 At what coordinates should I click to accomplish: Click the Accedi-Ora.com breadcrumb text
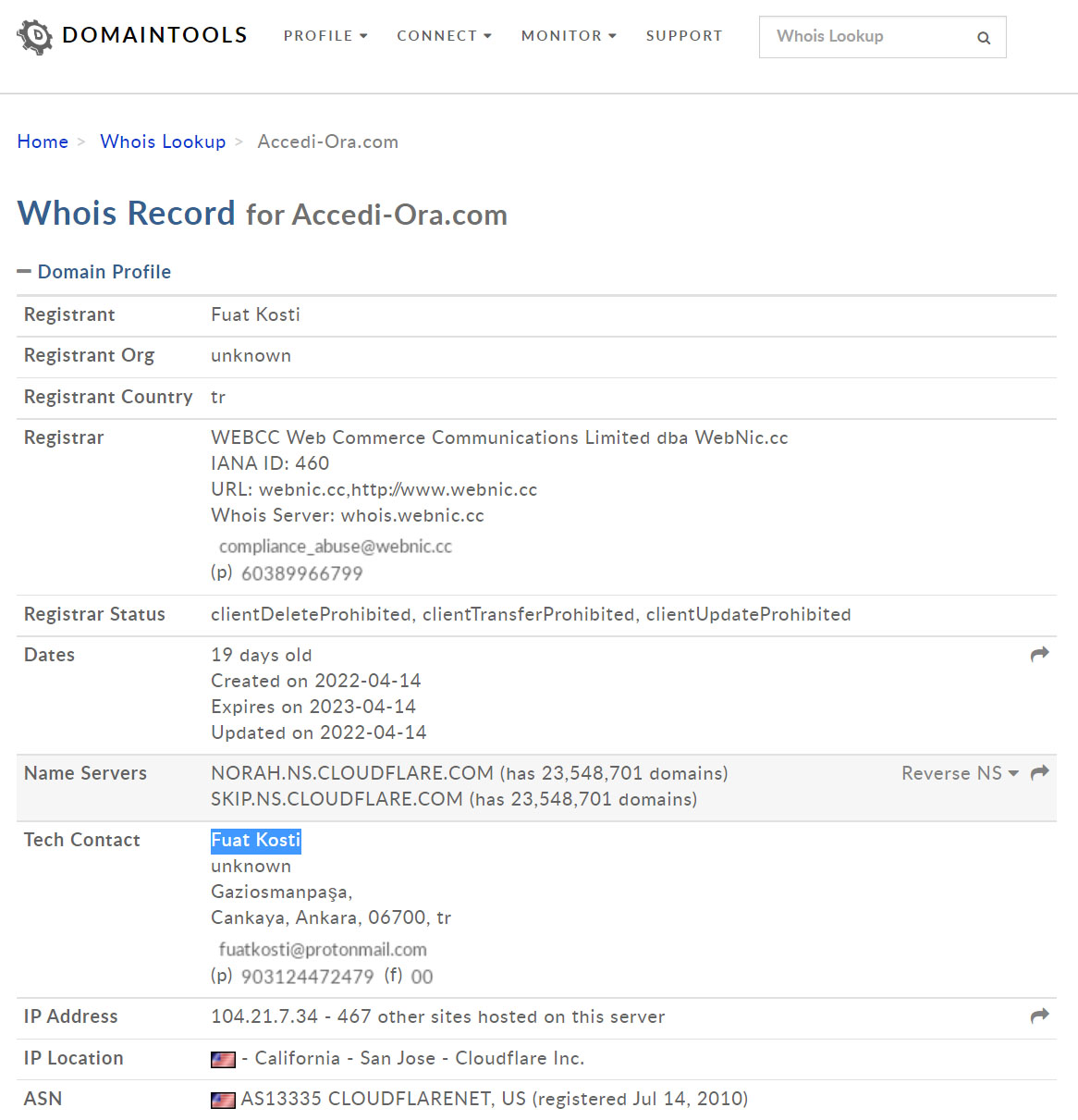(327, 142)
